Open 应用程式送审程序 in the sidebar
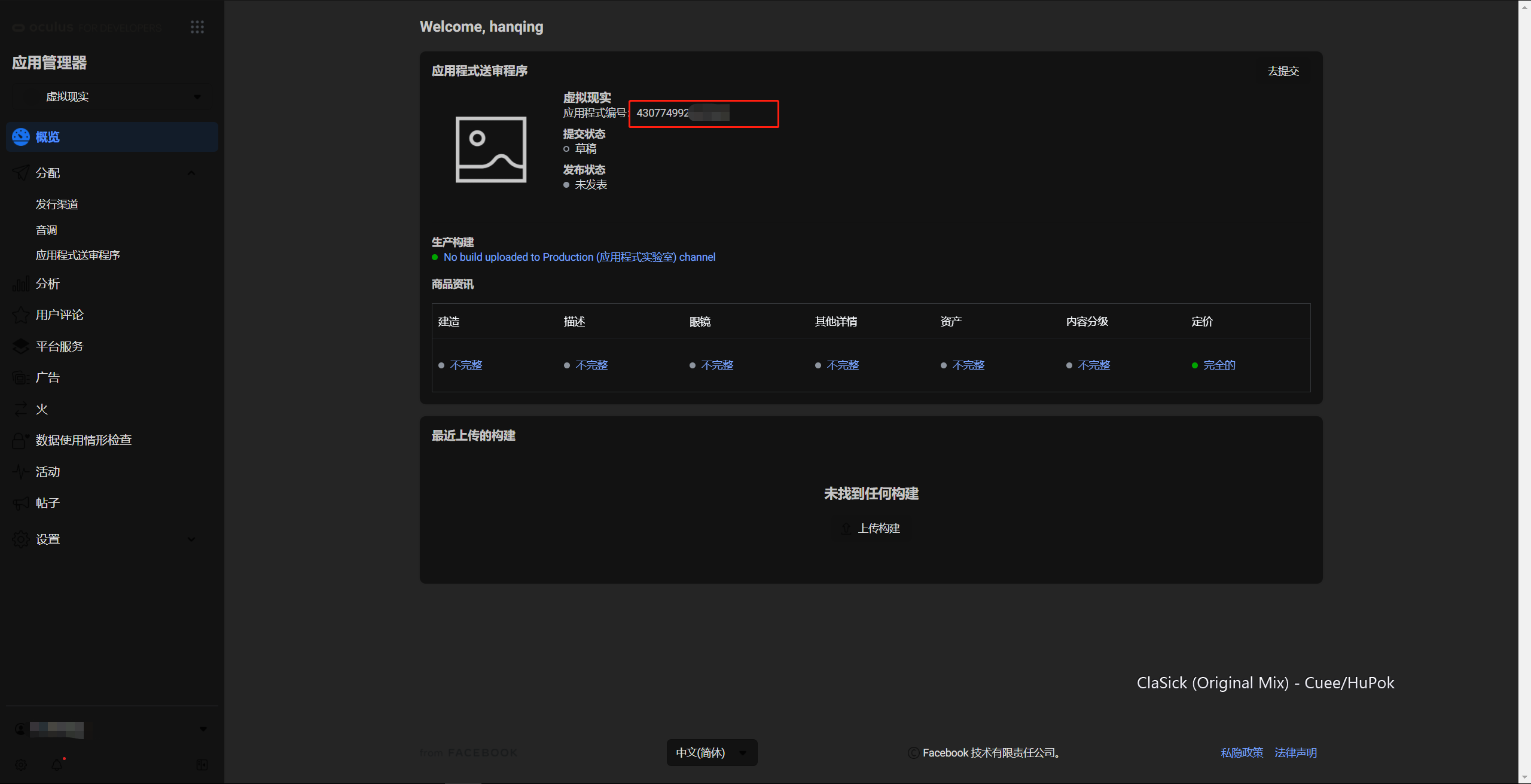The image size is (1531, 784). [78, 255]
